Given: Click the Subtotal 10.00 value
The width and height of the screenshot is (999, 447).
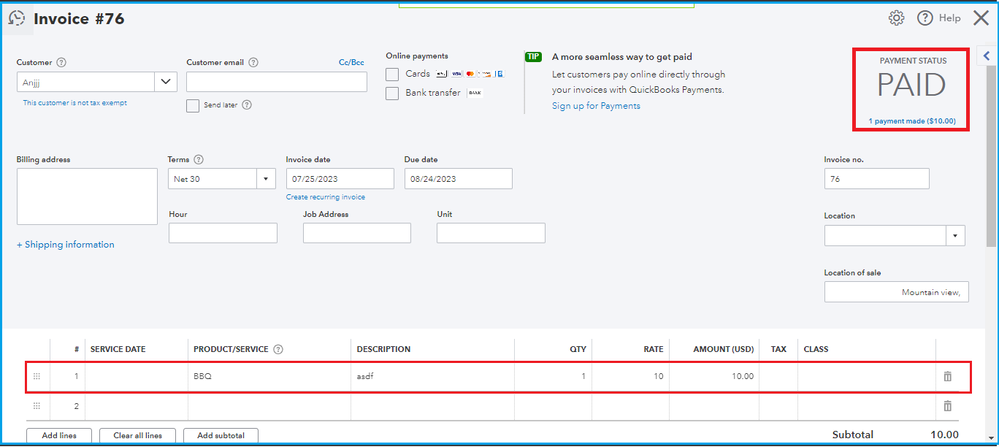Looking at the screenshot, I should (944, 435).
